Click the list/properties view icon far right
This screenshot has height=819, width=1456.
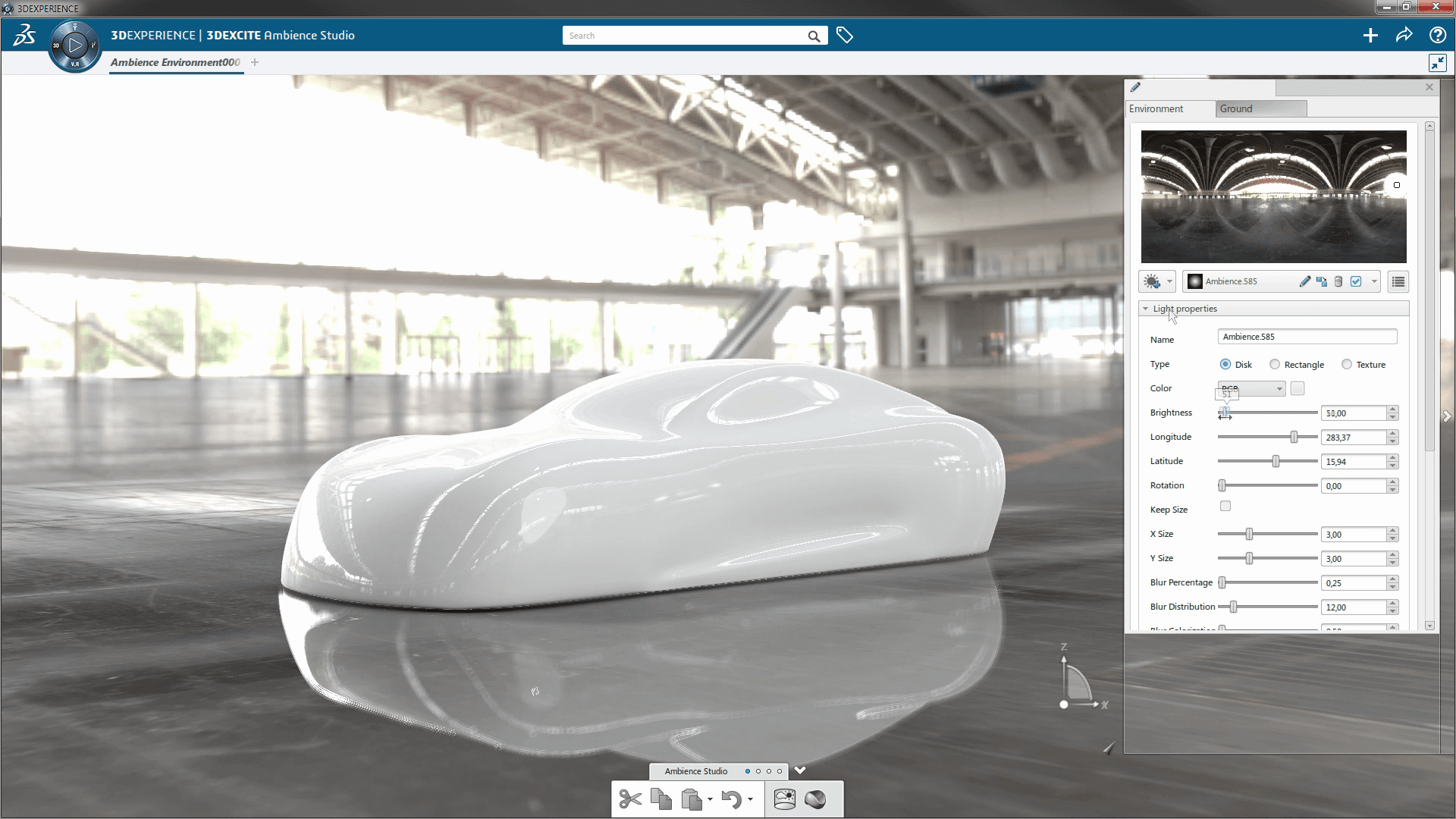click(x=1398, y=282)
